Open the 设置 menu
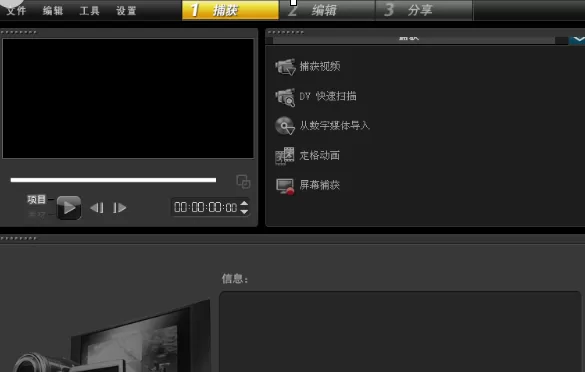 coord(126,10)
